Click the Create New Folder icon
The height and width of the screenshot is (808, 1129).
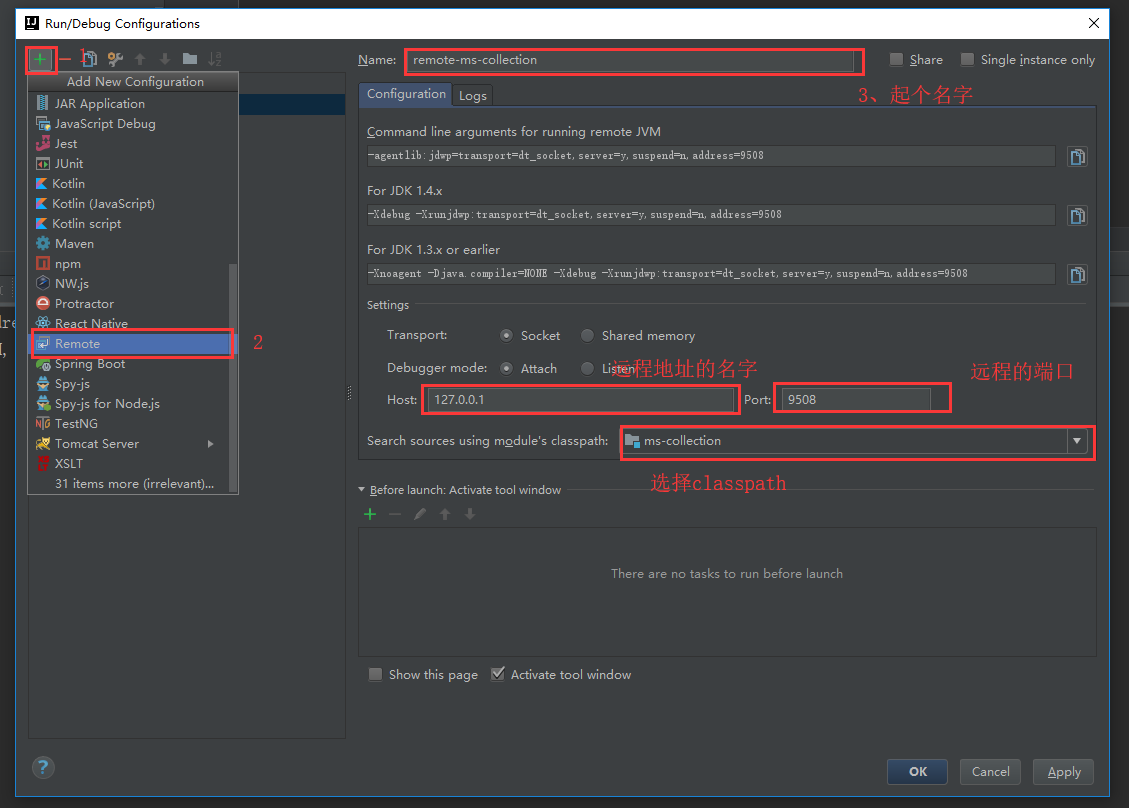pos(189,59)
